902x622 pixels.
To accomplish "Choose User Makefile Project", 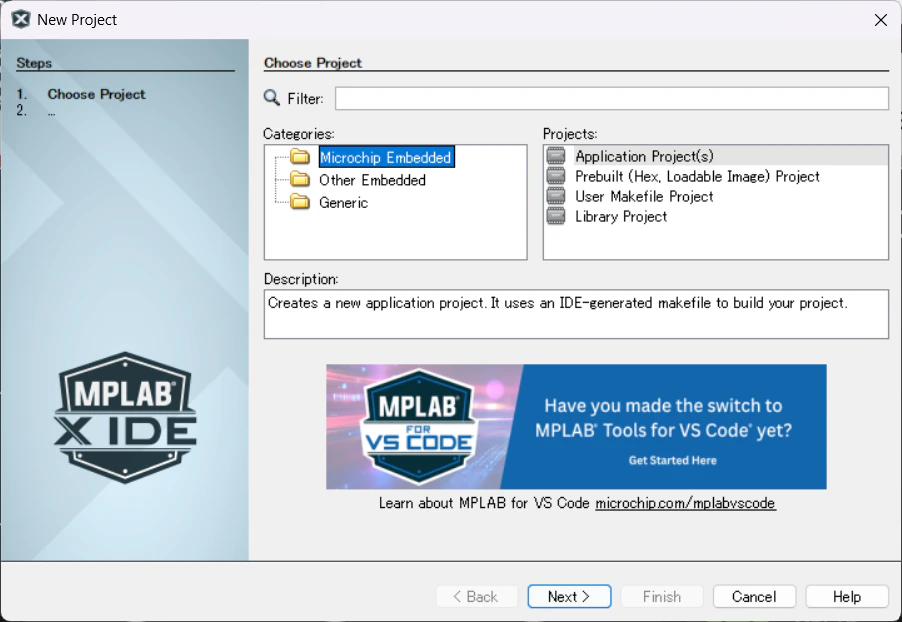I will coord(644,196).
